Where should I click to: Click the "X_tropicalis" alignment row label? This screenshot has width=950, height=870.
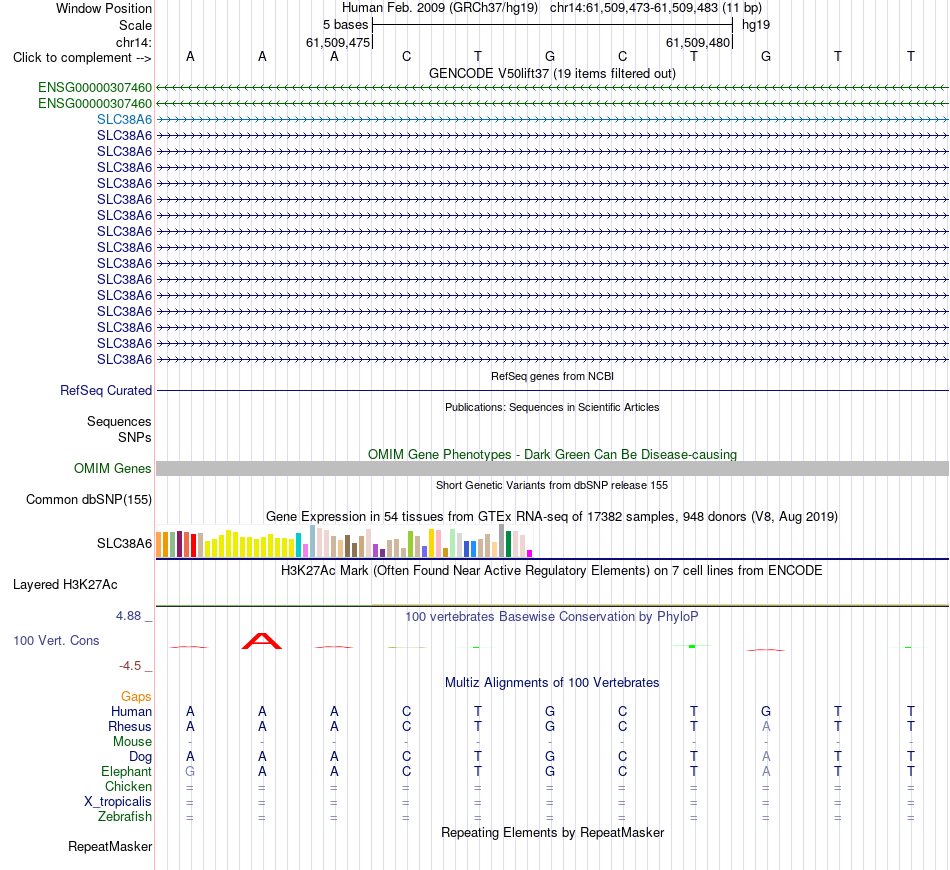tap(118, 802)
